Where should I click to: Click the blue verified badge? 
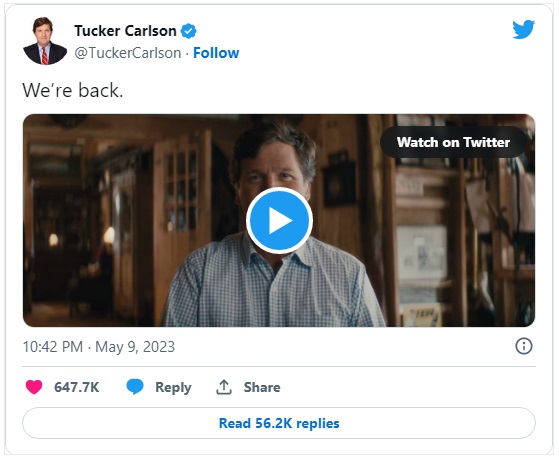click(189, 31)
